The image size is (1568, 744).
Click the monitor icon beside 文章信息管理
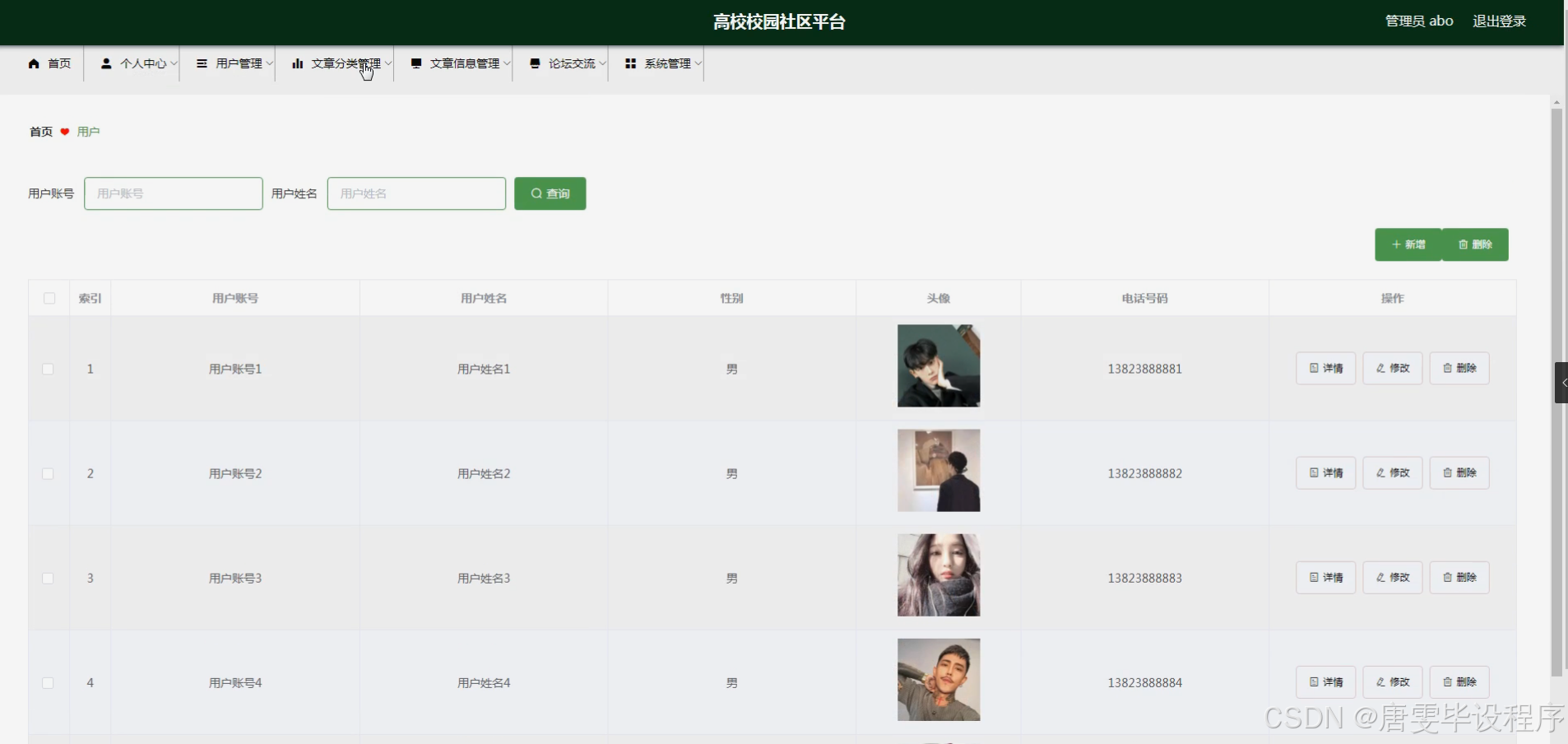pos(416,63)
